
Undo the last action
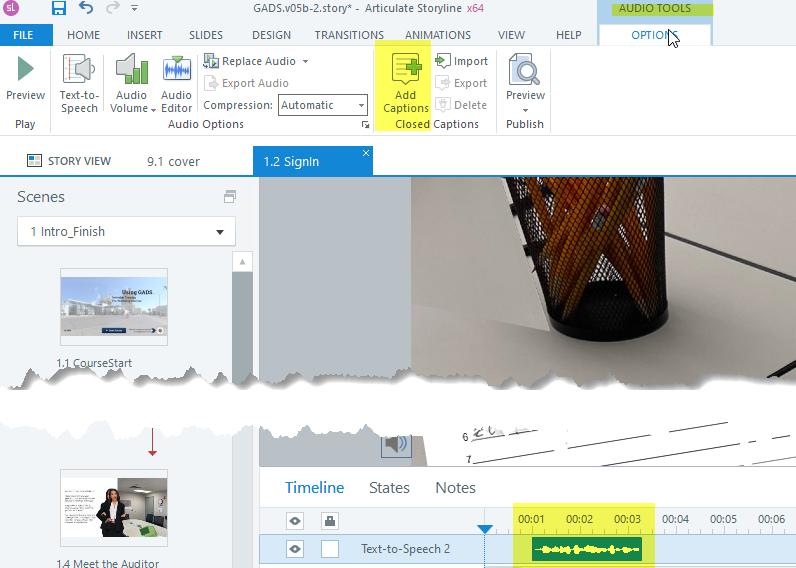coord(86,8)
